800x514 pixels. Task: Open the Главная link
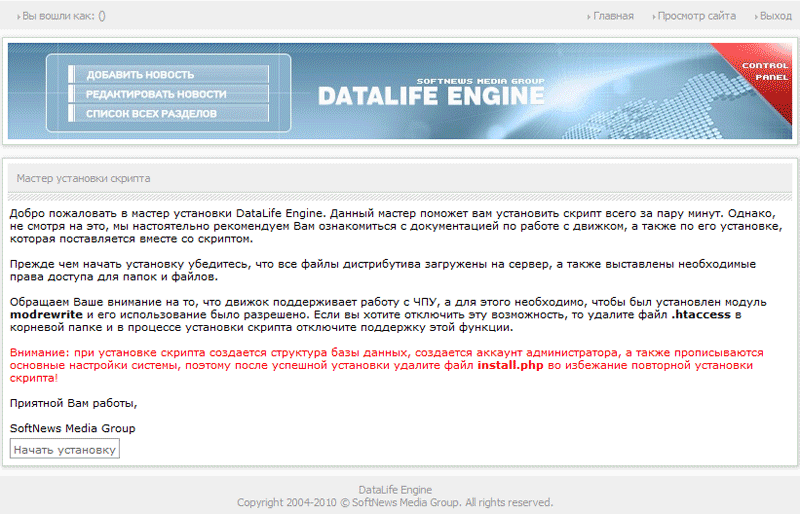tap(613, 16)
